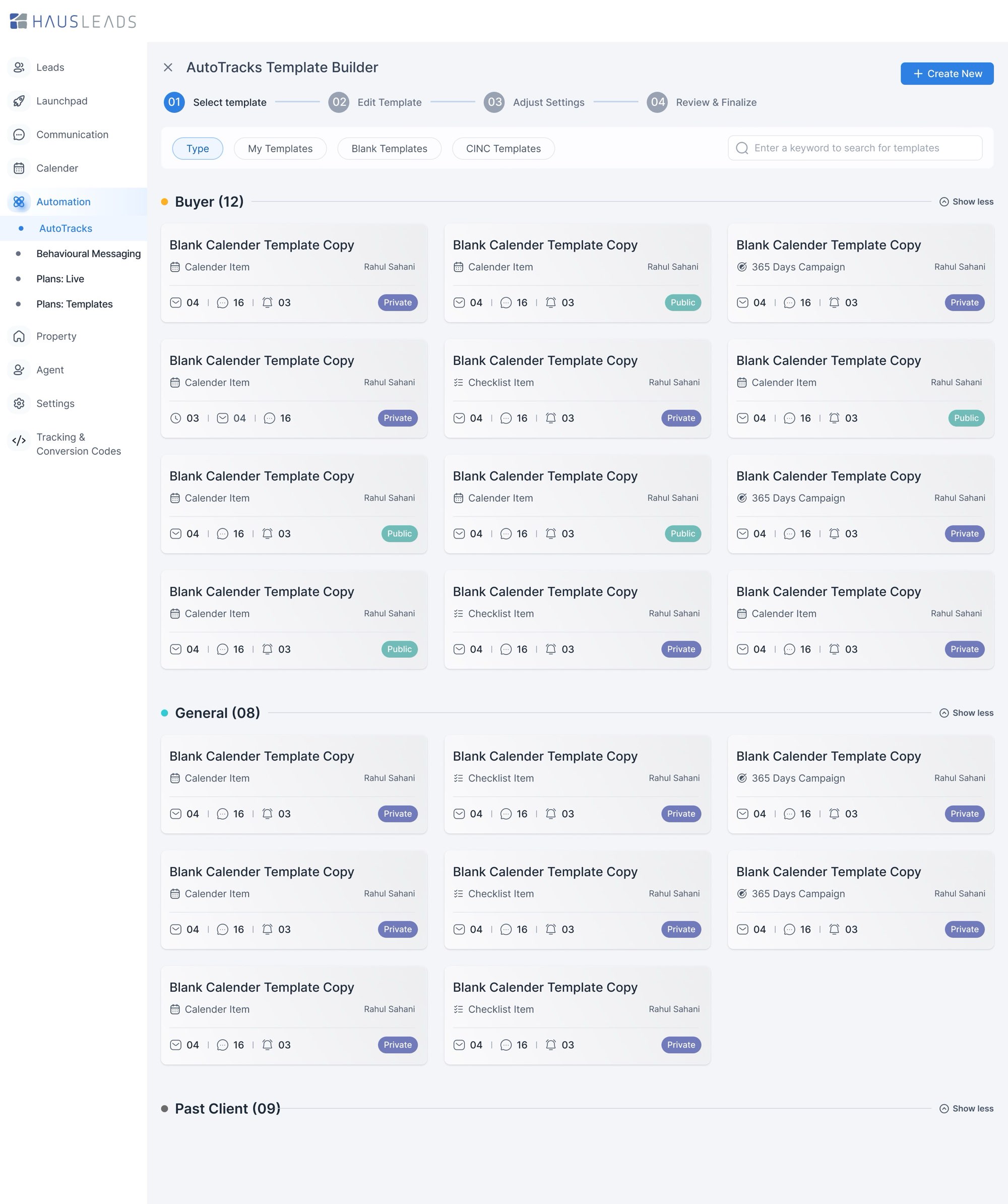Click step 03 circle
This screenshot has height=1204, width=1008.
(494, 102)
